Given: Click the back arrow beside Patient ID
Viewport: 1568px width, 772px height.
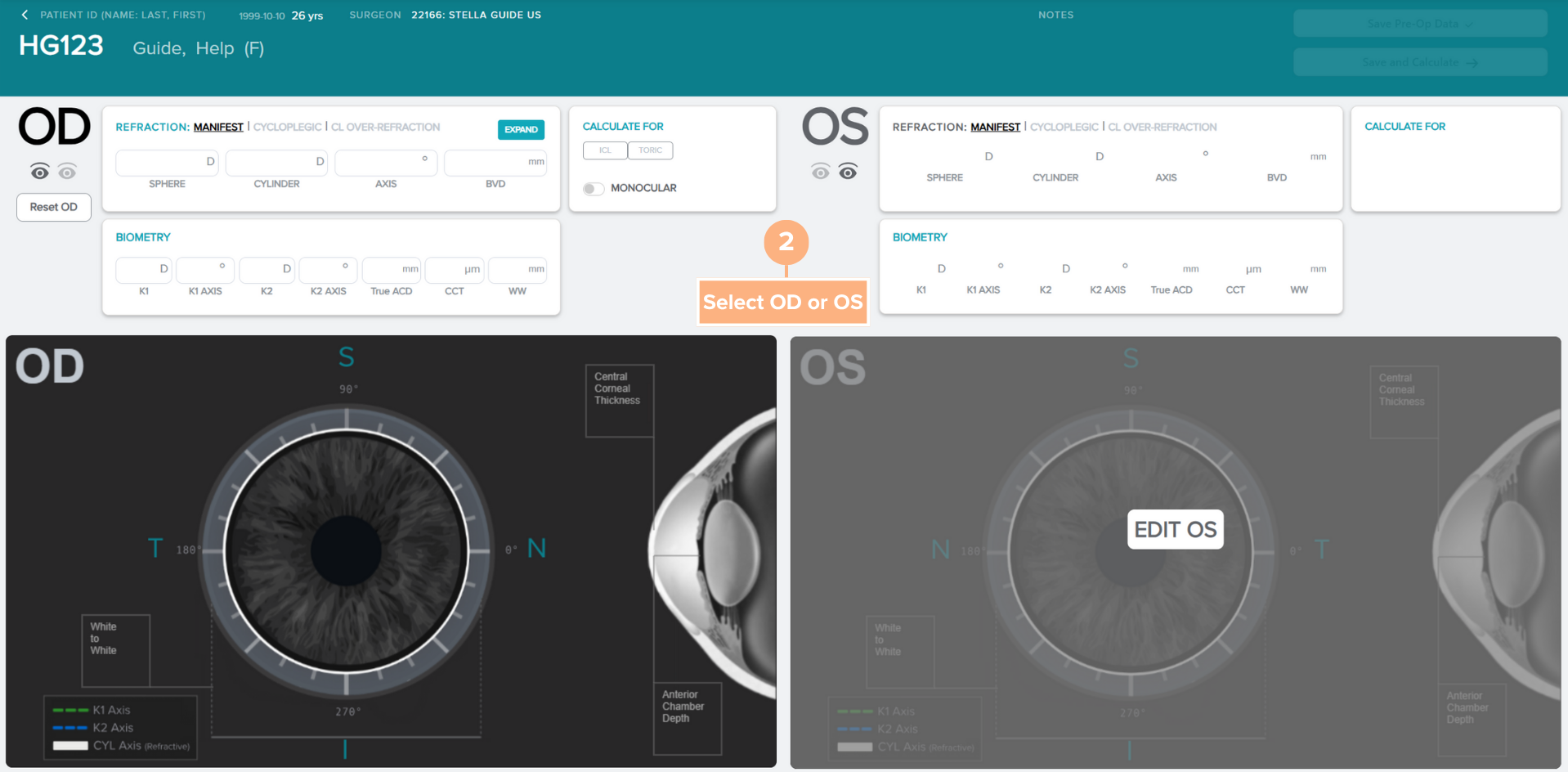Looking at the screenshot, I should coord(25,15).
